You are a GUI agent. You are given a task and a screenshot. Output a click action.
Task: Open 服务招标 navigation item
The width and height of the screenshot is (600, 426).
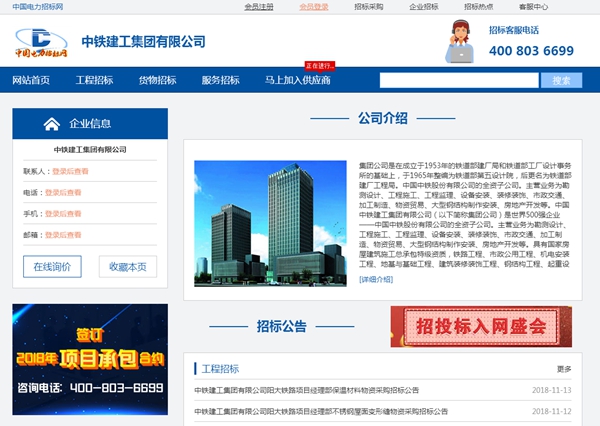(x=220, y=80)
